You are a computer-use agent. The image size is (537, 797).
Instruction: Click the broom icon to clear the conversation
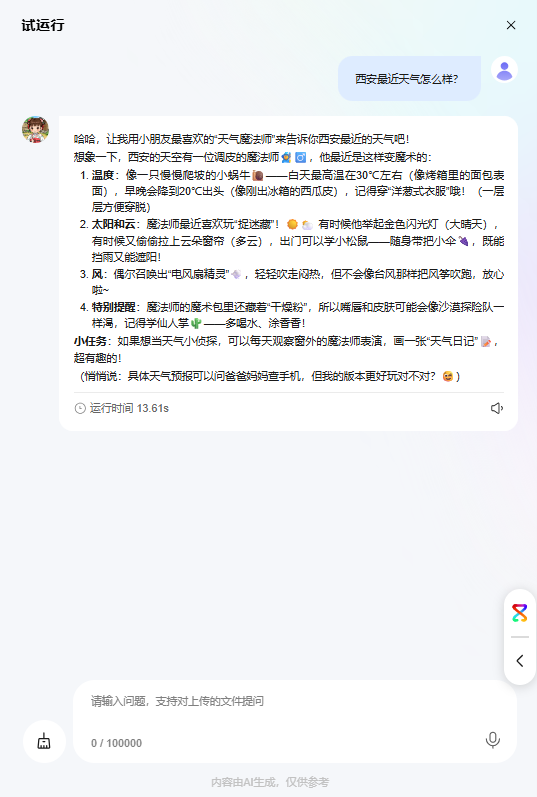pos(44,741)
